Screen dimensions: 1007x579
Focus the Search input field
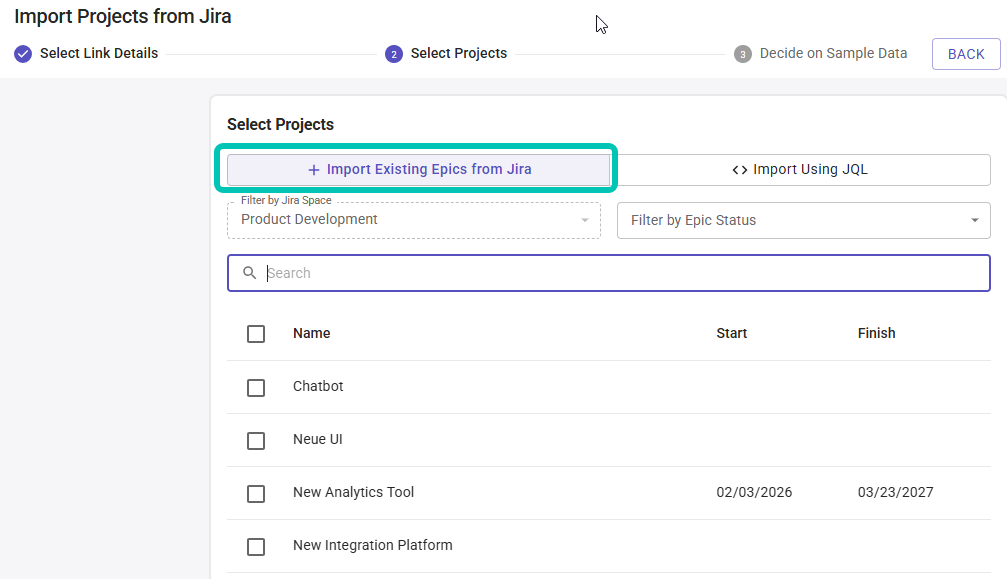609,273
